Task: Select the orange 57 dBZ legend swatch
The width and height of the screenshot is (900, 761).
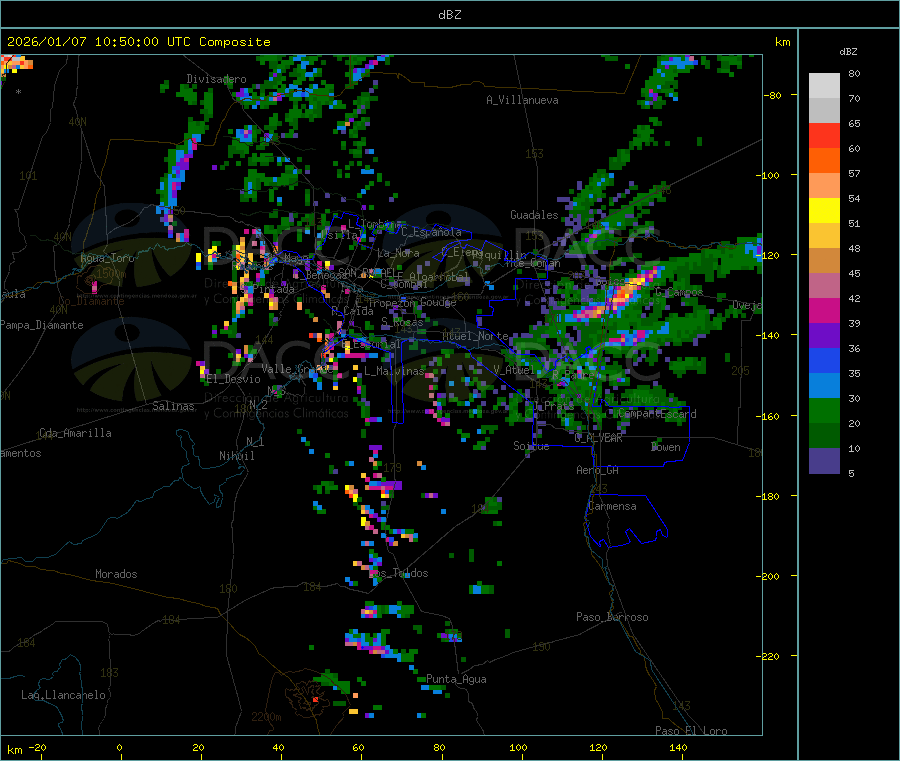Action: click(824, 161)
